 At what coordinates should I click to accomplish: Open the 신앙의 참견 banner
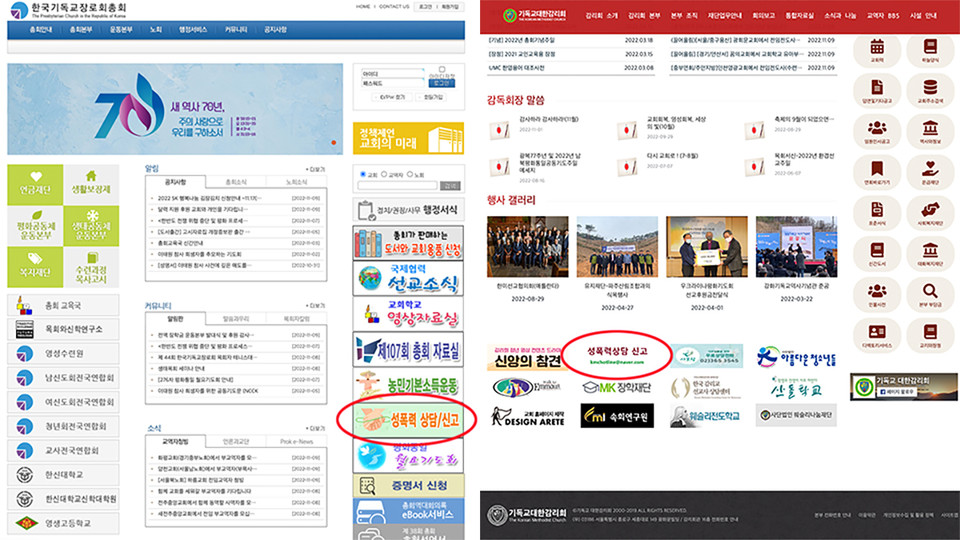527,358
